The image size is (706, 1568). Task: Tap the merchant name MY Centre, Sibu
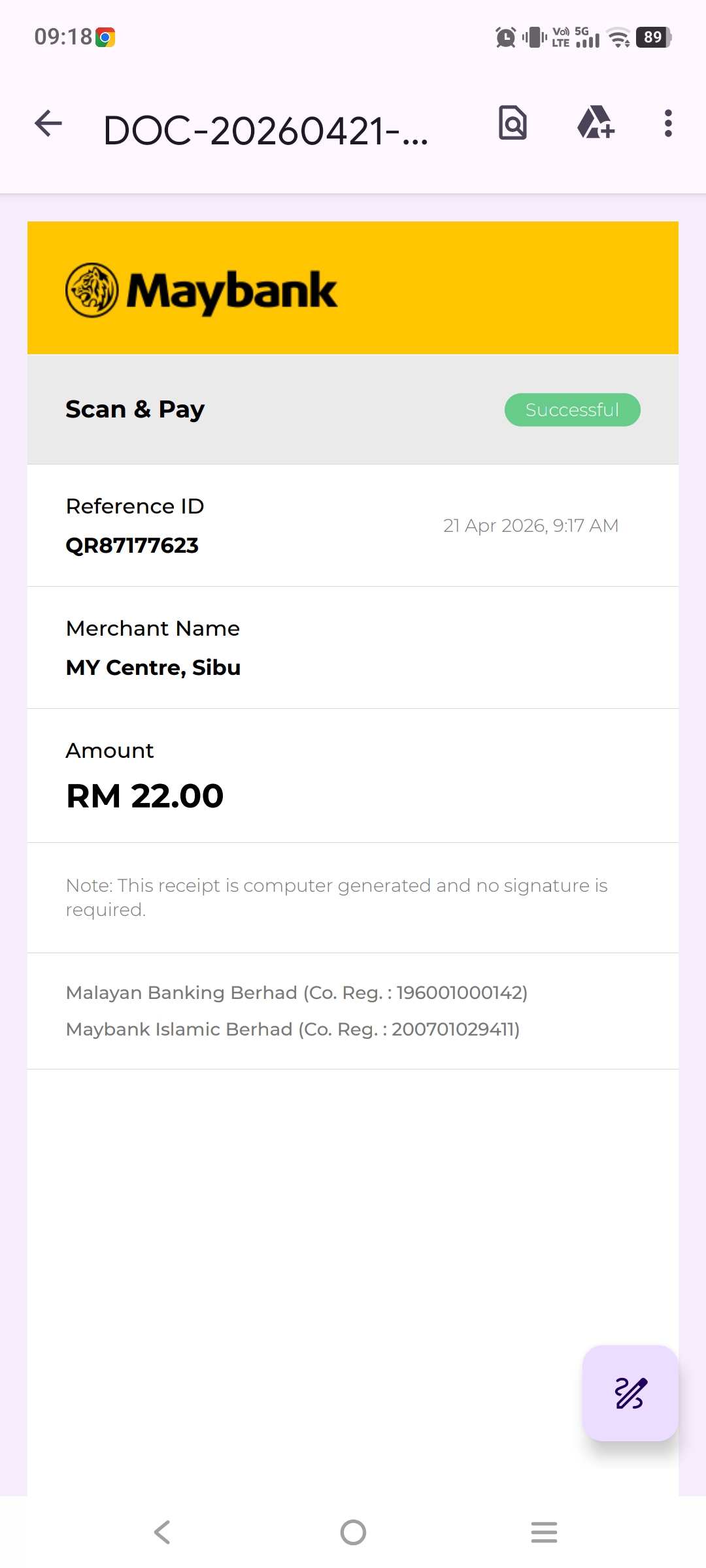[154, 668]
